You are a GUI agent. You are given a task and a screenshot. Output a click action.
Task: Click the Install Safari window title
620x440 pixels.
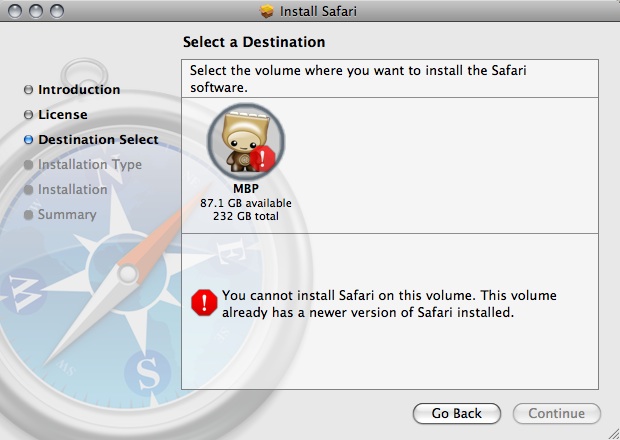[318, 11]
